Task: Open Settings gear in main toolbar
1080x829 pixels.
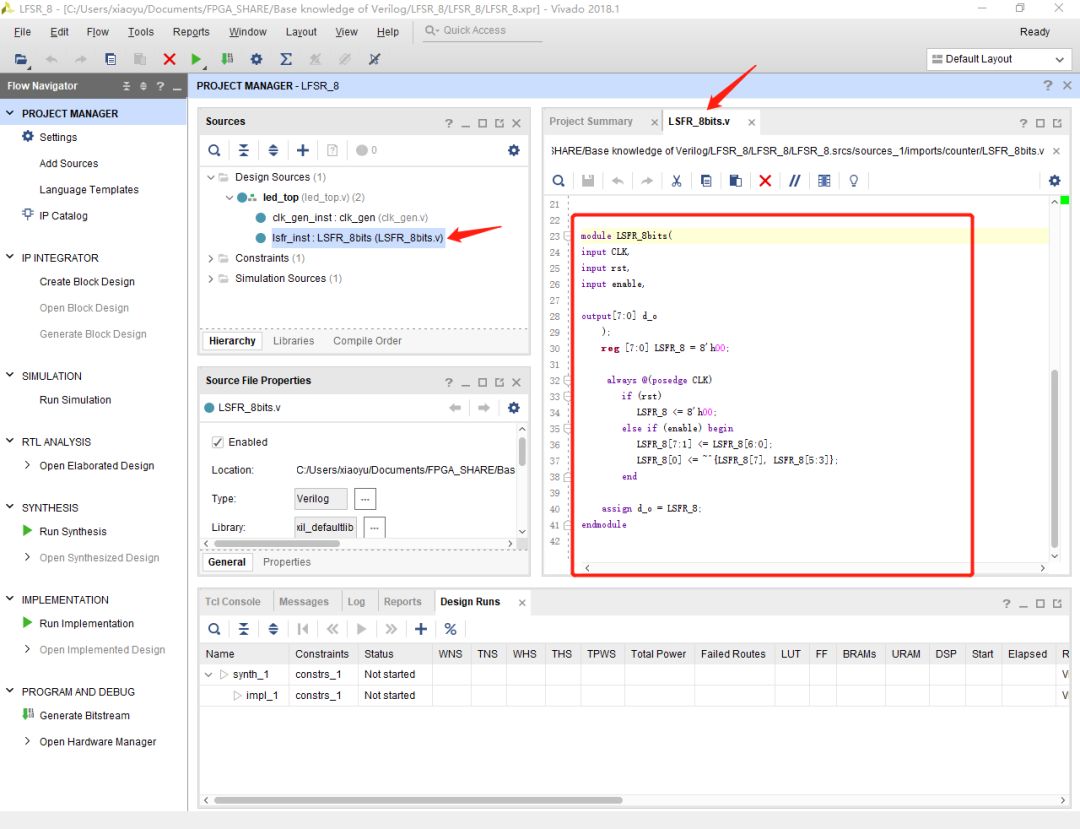Action: (256, 59)
